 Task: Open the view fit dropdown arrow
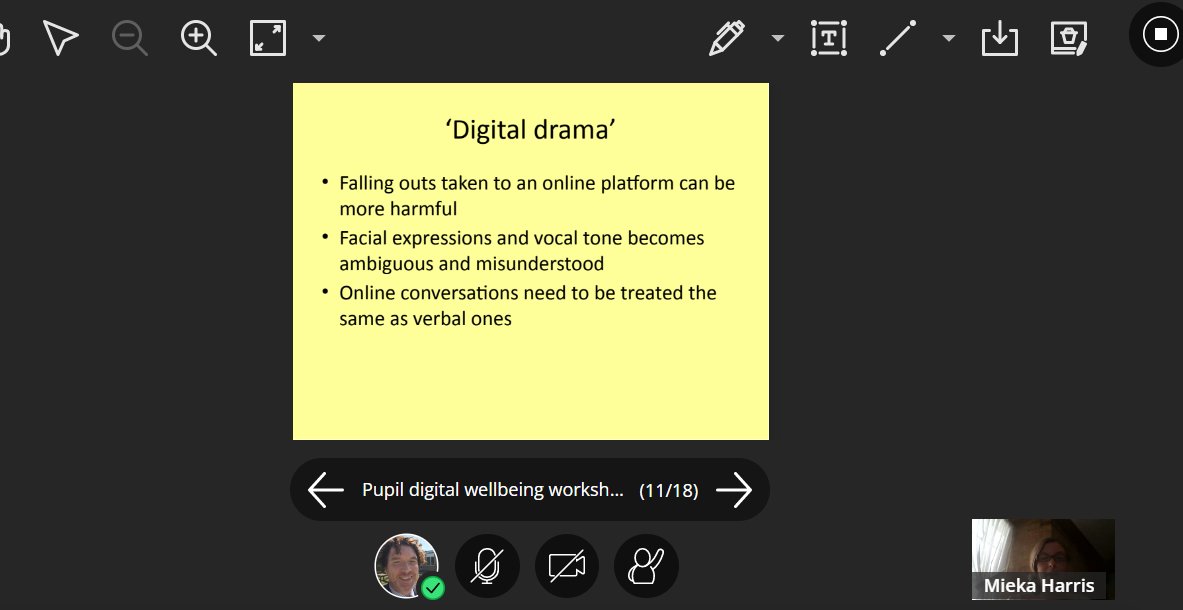[318, 38]
